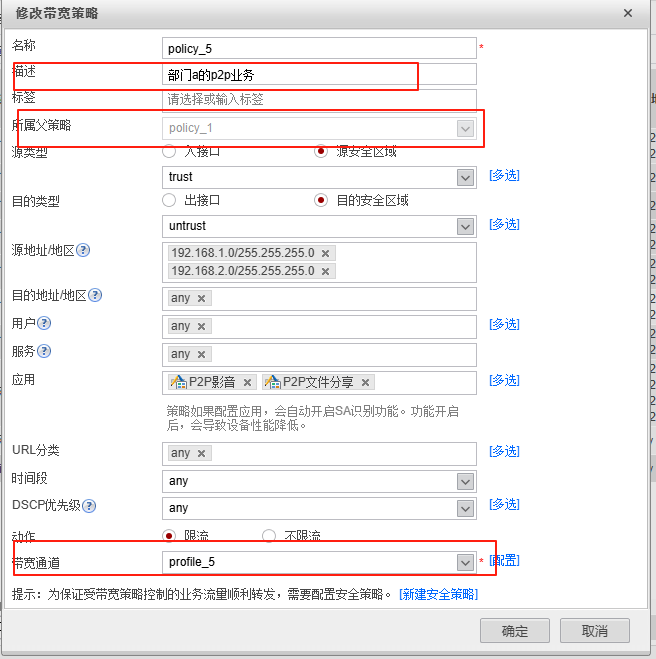Image resolution: width=656 pixels, height=659 pixels.
Task: Remove any tag from 服务 field
Action: click(x=201, y=355)
